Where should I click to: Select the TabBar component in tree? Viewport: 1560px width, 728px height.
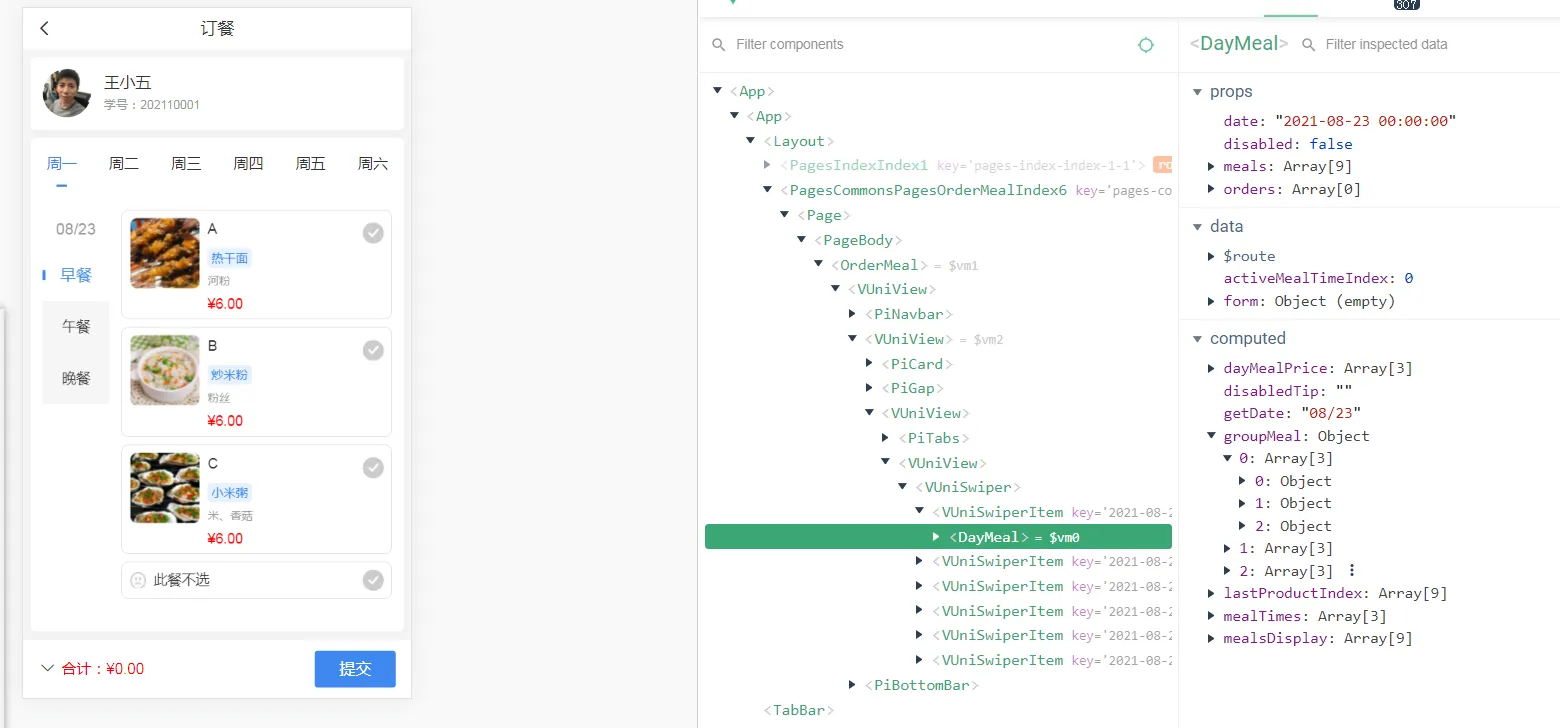[798, 710]
